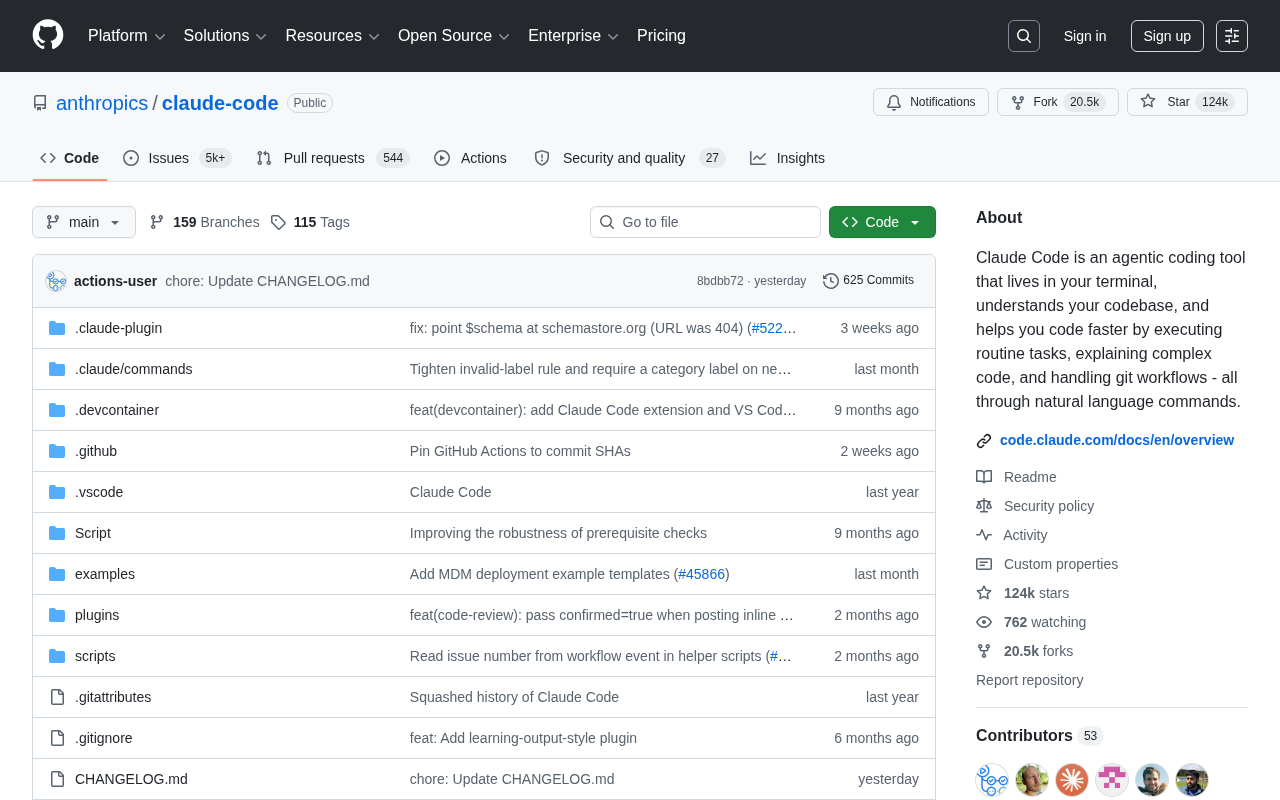Screen dimensions: 1280x800
Task: Switch to the Issues tab
Action: 177,158
